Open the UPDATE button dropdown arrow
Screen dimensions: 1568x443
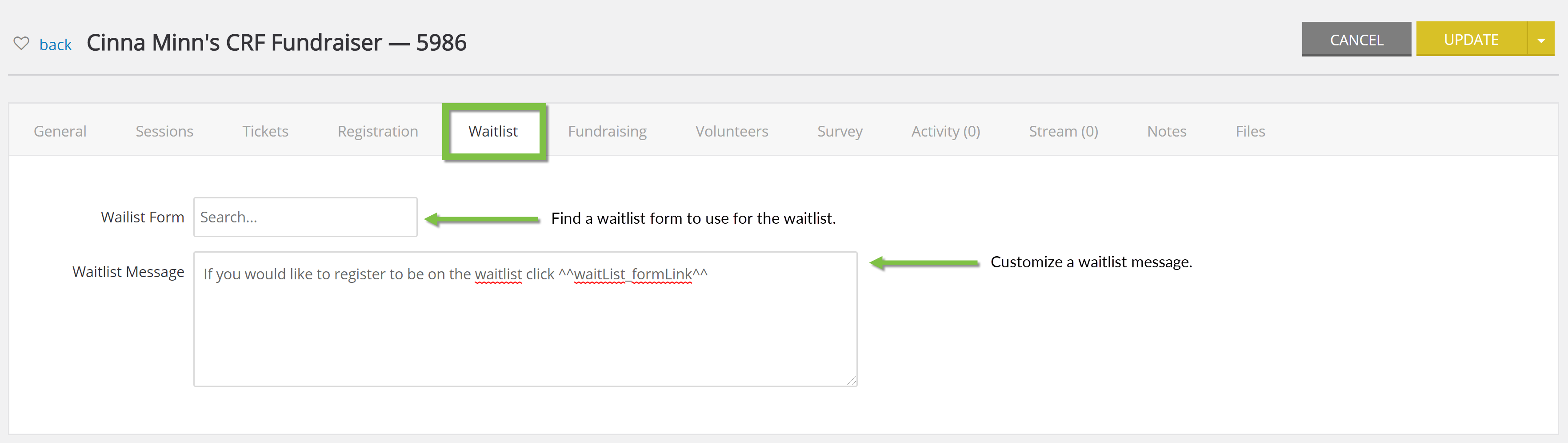coord(1540,40)
